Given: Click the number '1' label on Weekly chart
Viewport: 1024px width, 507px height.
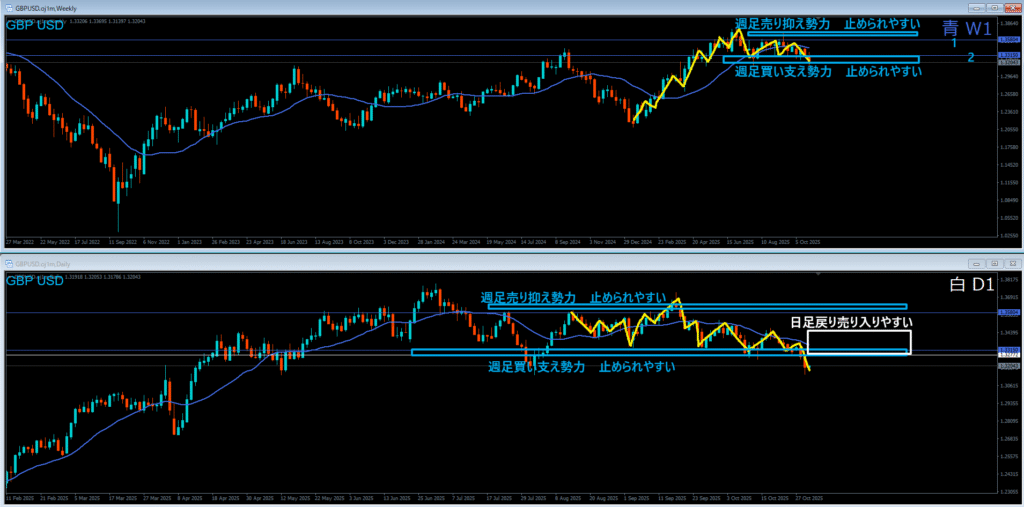Looking at the screenshot, I should point(954,44).
